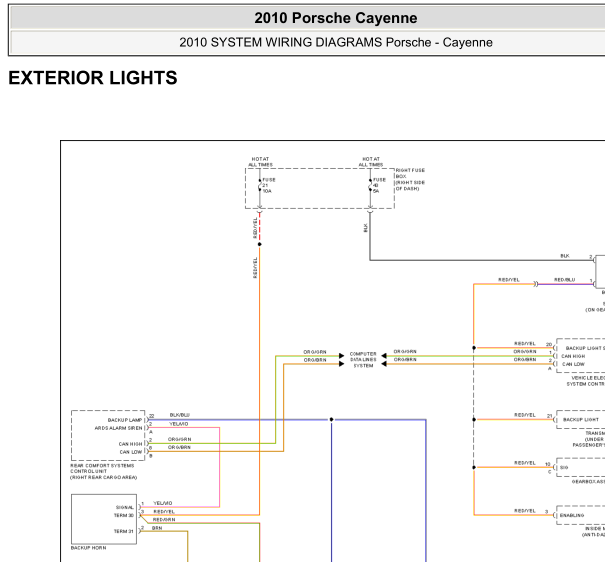Click the BACKUP LAMP pin label
Viewport: 605px width, 562px height.
point(125,420)
